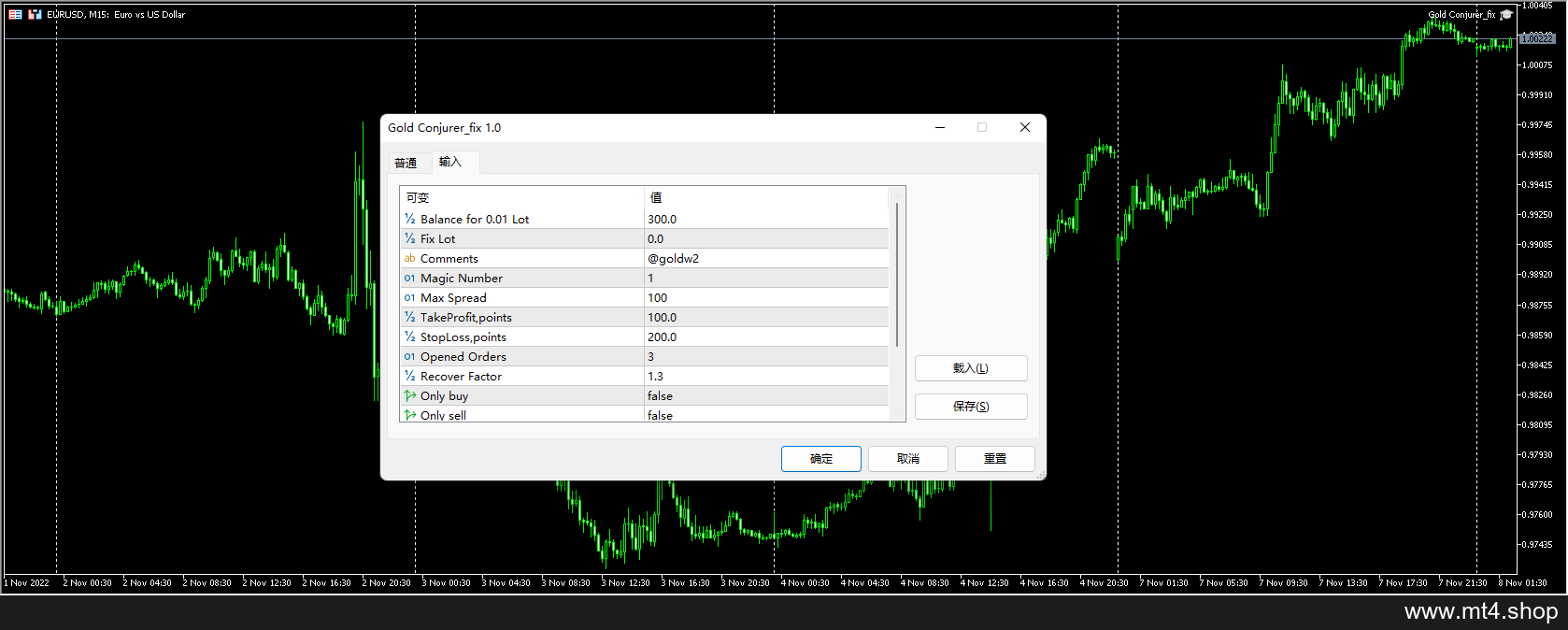Close the Gold Conjurer_fix 1.0 dialog
This screenshot has height=630, width=1568.
[1025, 127]
